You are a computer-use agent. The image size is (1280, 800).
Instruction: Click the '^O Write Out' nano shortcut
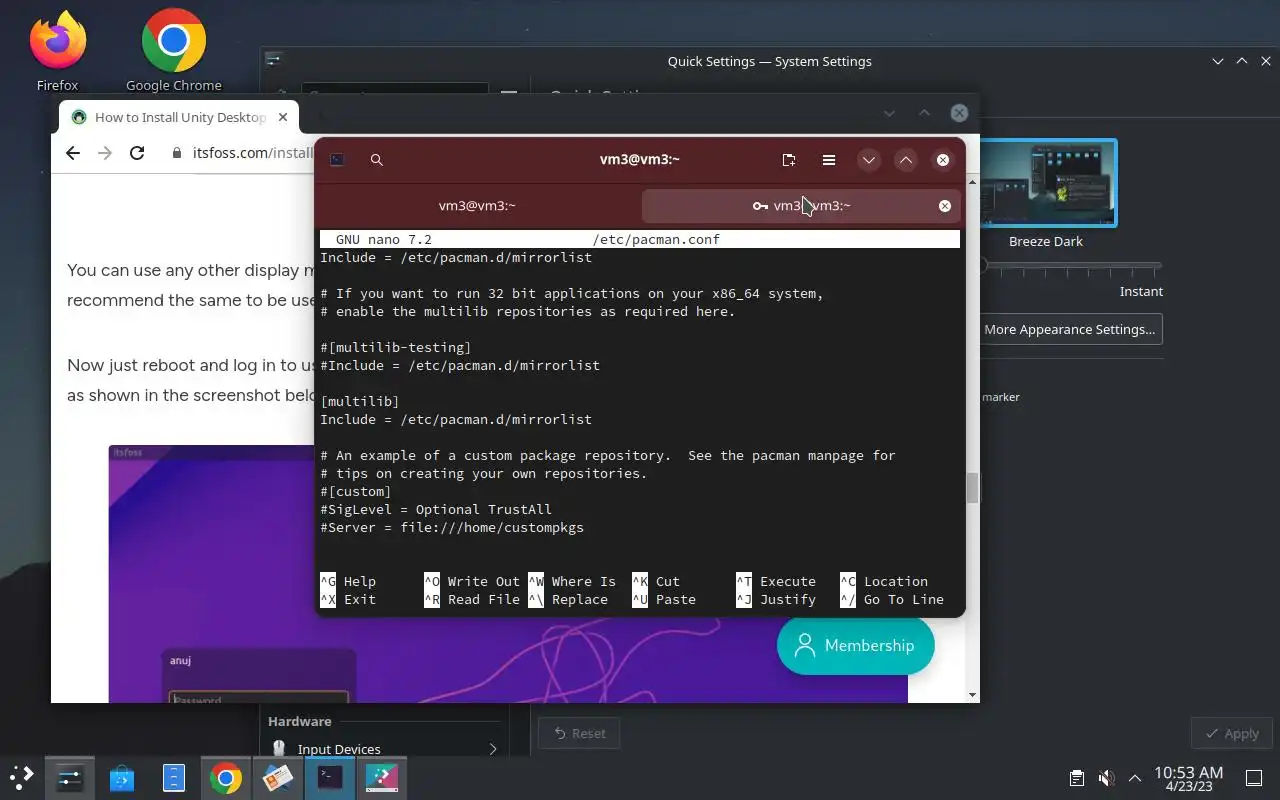(x=472, y=581)
